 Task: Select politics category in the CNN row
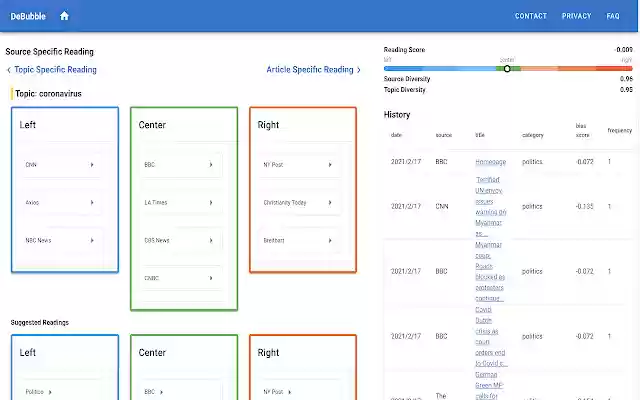[x=532, y=207]
